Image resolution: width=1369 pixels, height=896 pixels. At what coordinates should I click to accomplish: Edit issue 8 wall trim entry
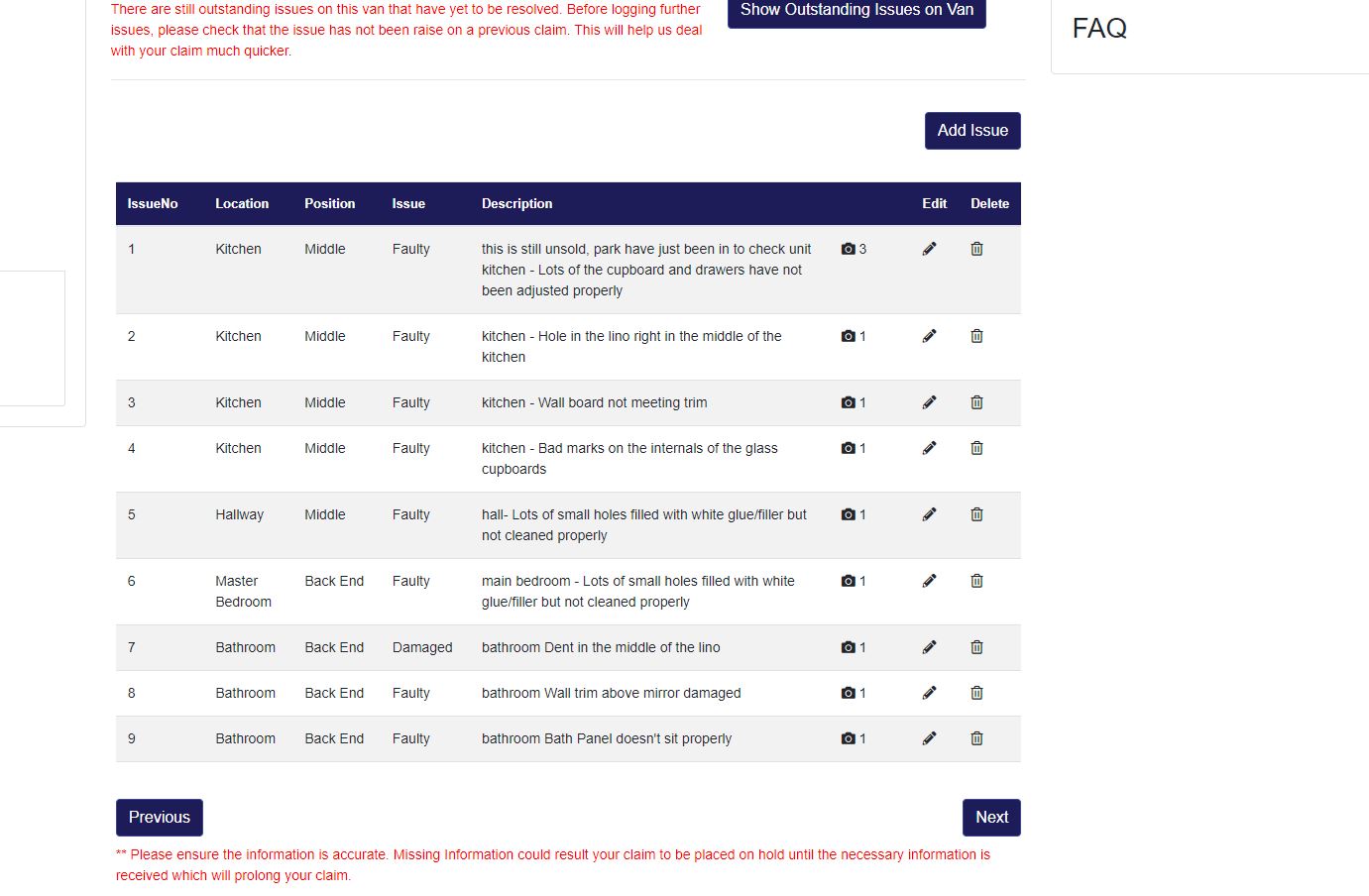(929, 693)
